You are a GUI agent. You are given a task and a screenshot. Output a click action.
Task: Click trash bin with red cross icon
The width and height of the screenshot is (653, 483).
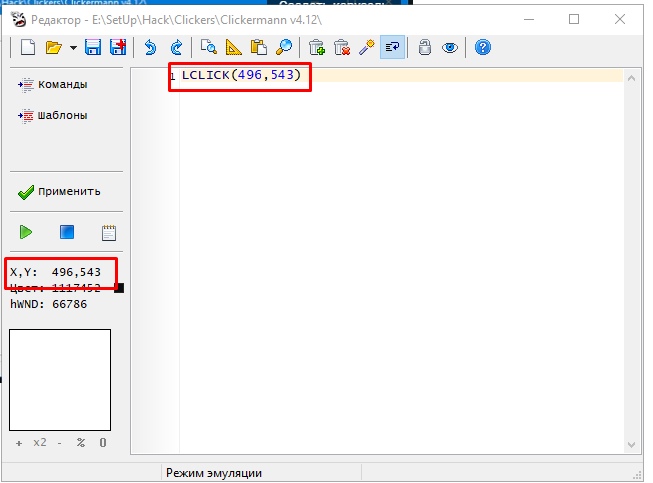(341, 47)
